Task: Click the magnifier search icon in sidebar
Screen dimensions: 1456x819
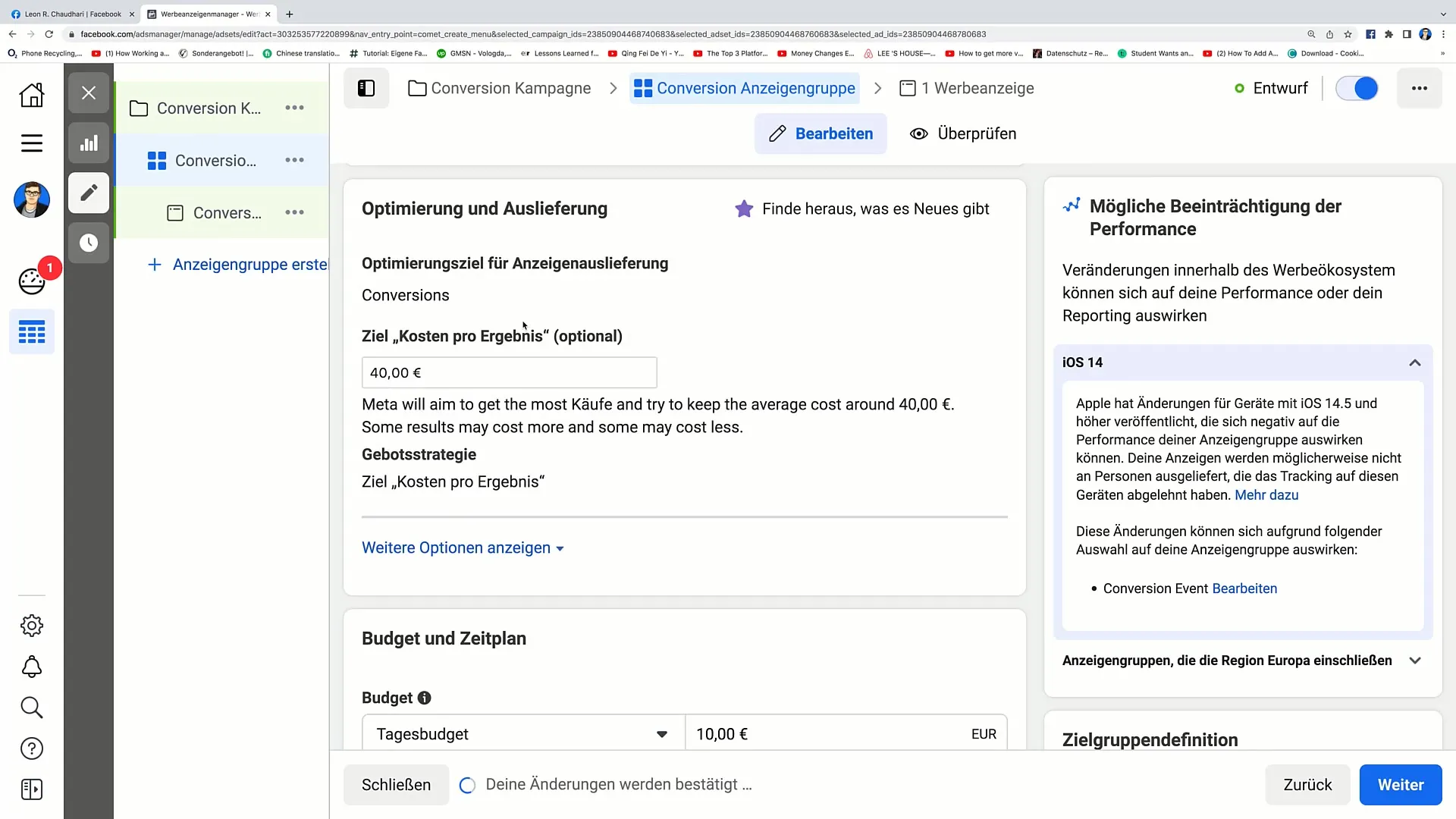Action: coord(31,708)
